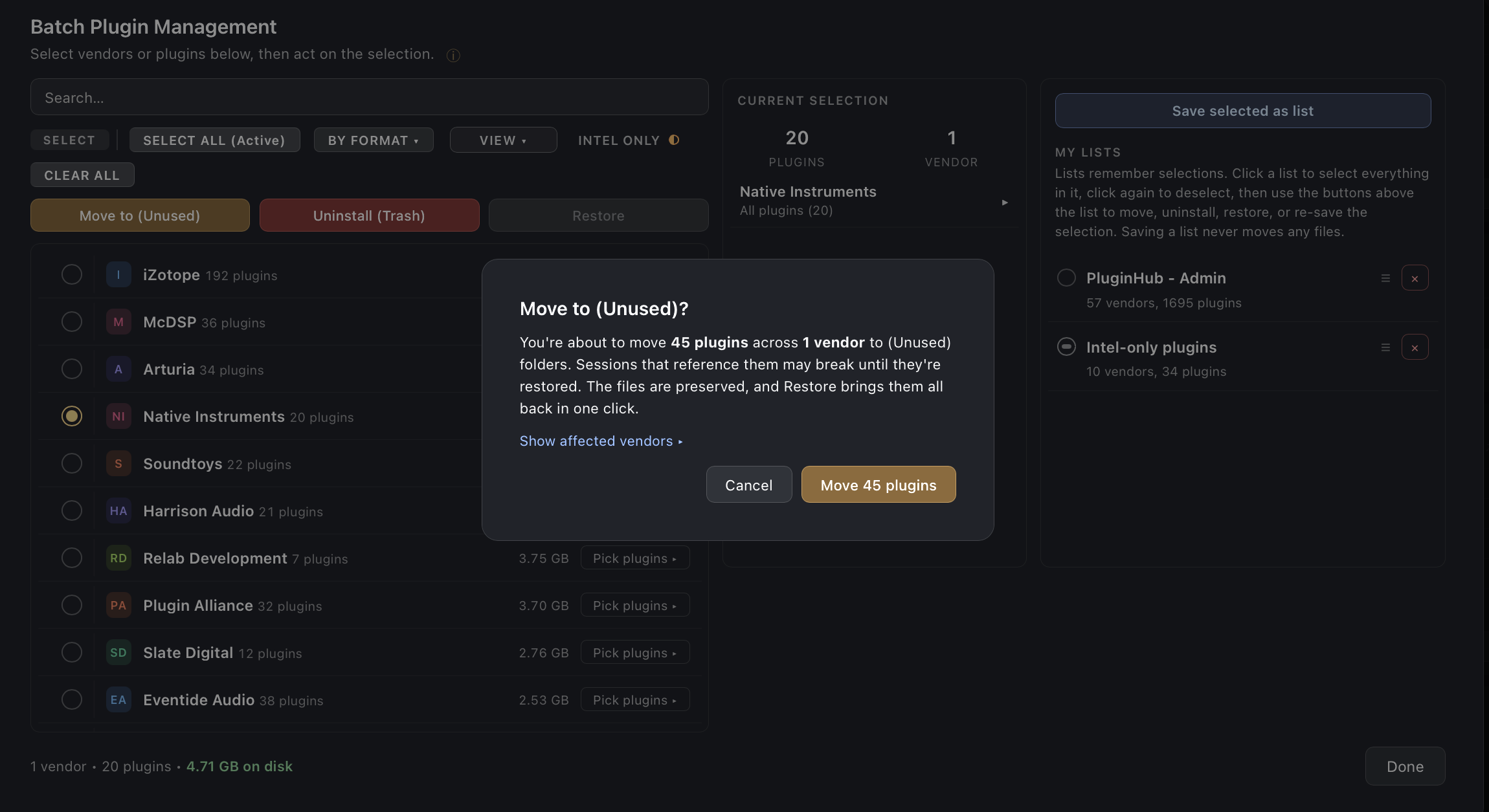Cancel the Move to (Unused) dialog

(x=749, y=485)
